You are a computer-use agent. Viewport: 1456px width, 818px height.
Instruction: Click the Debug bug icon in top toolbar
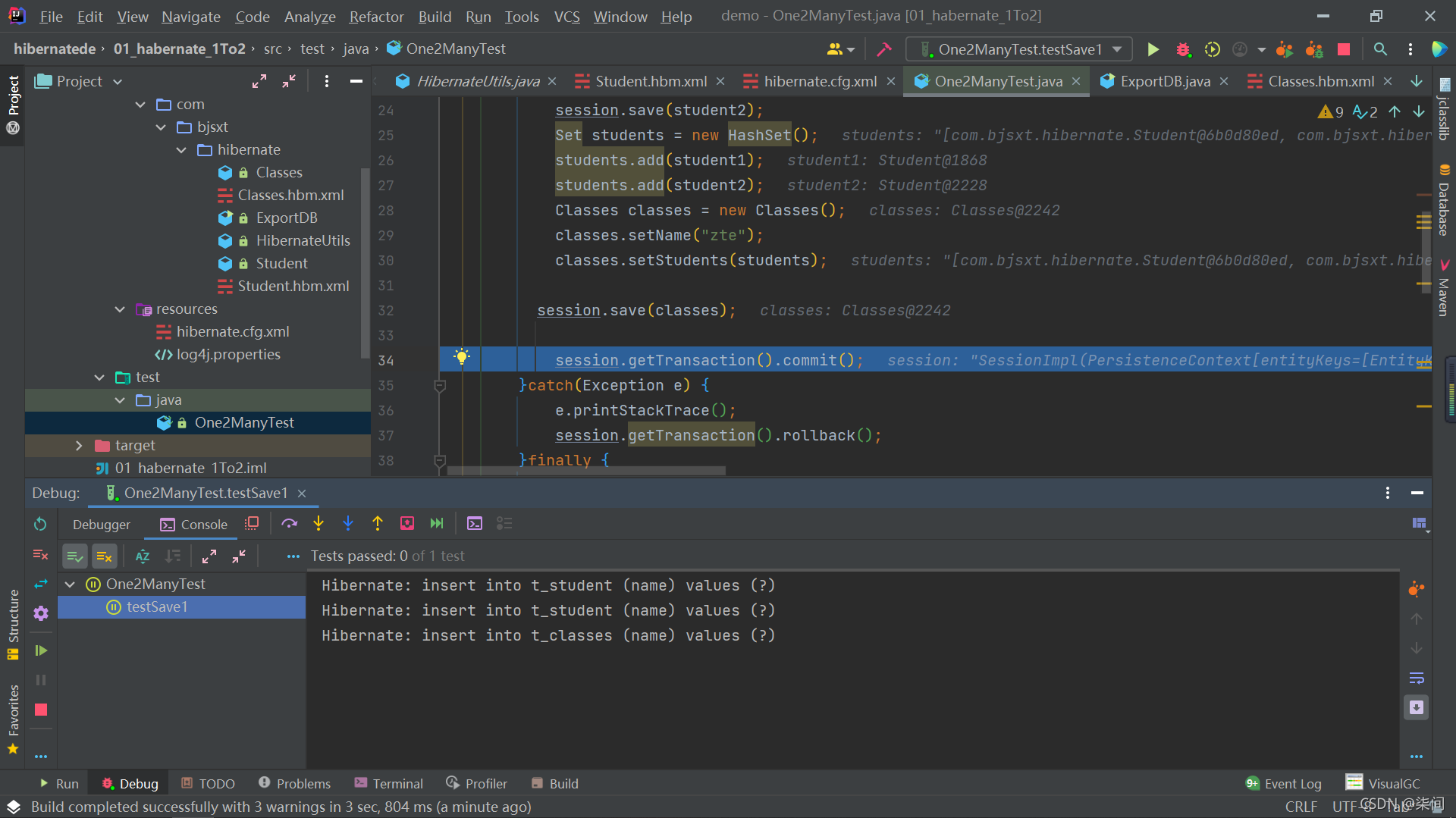pos(1183,49)
